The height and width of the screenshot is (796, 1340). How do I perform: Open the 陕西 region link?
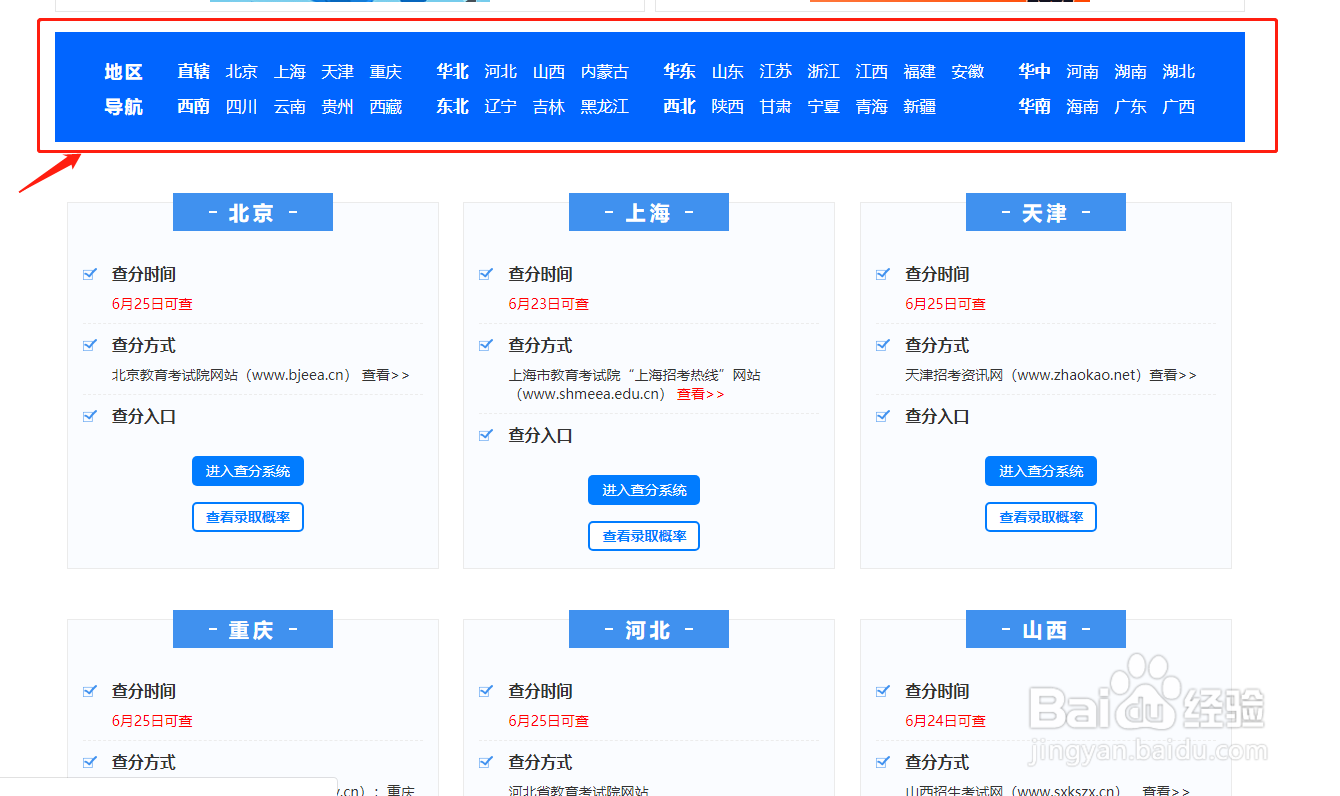pos(728,107)
